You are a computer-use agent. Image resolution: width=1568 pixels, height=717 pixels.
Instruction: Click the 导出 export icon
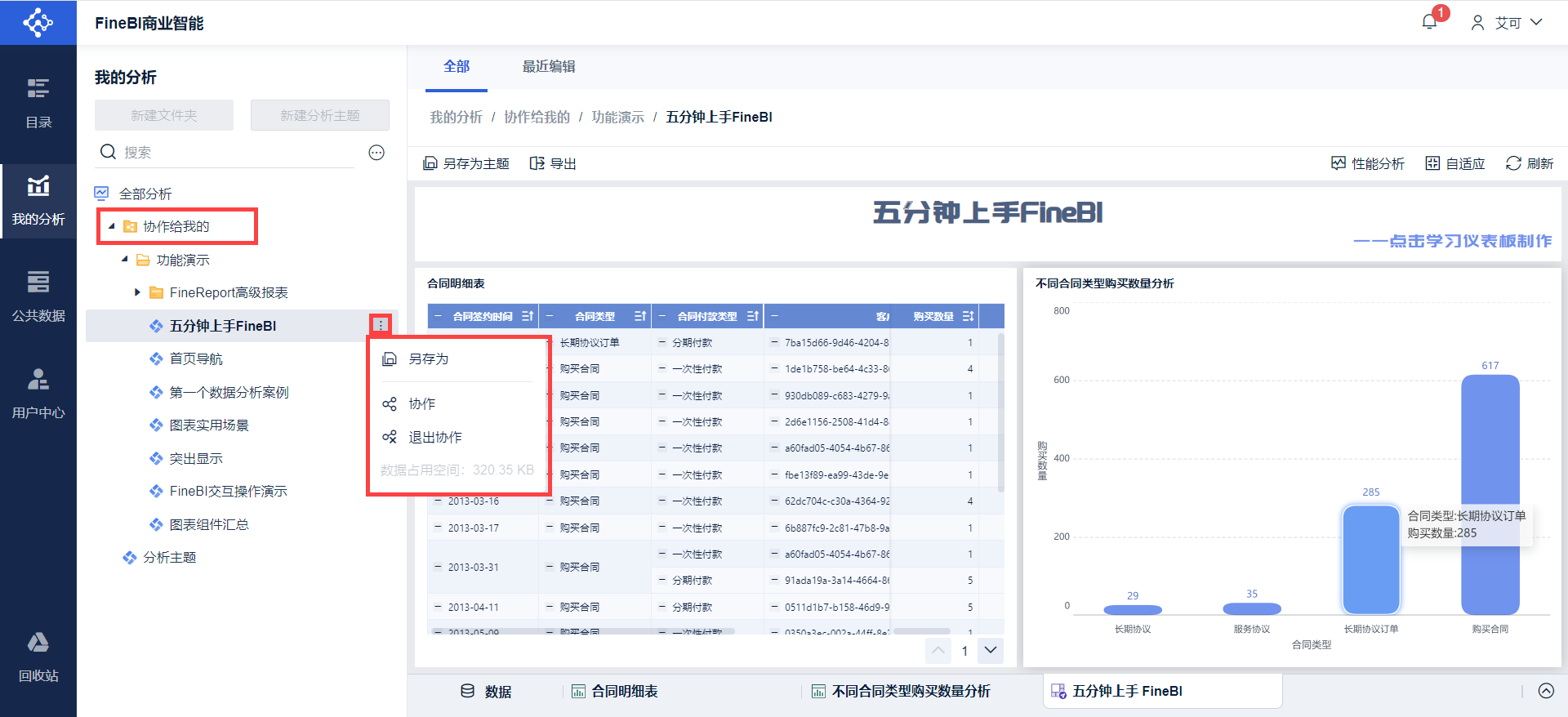point(537,163)
